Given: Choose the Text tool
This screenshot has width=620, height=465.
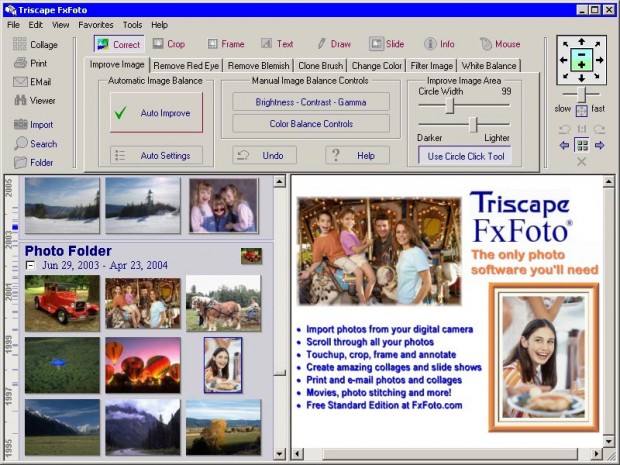Looking at the screenshot, I should click(278, 44).
